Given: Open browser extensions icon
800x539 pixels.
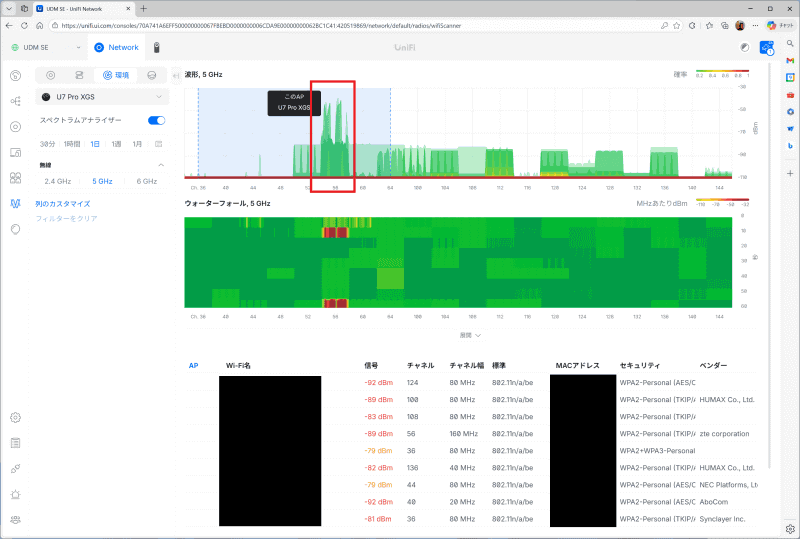Looking at the screenshot, I should coord(692,26).
